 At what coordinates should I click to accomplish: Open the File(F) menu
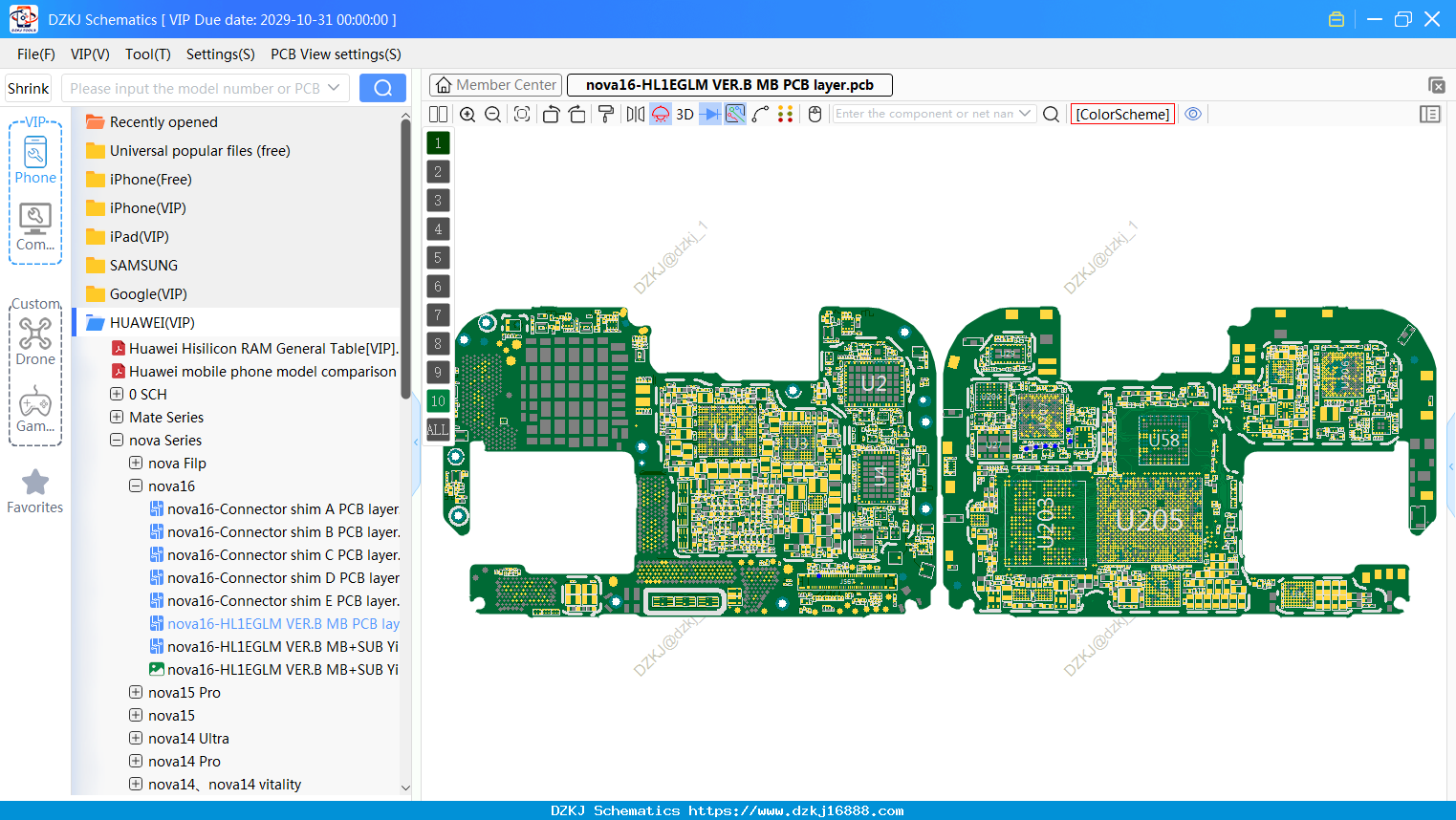[36, 54]
